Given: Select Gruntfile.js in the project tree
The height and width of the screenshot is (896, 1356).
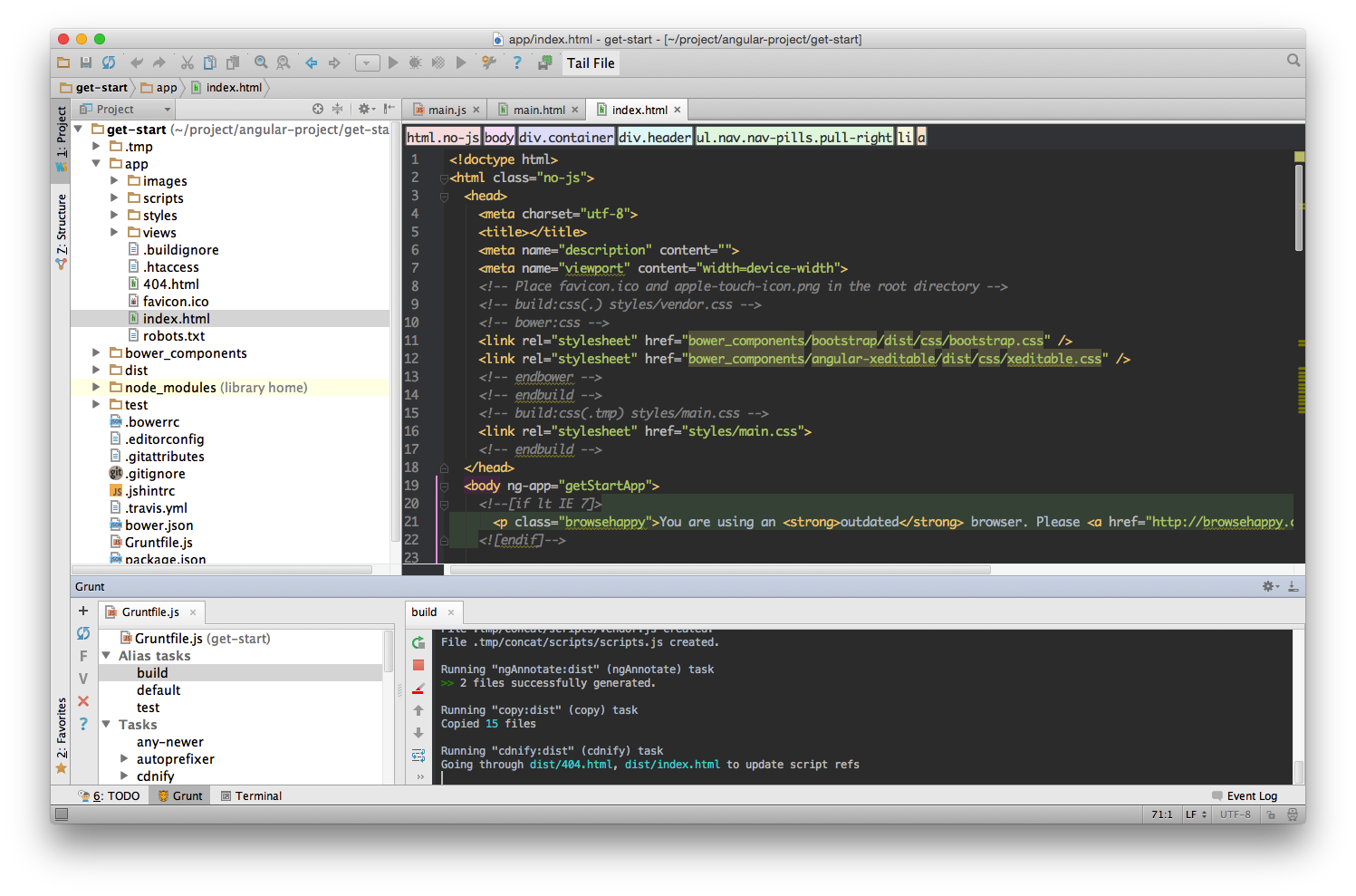Looking at the screenshot, I should click(159, 543).
